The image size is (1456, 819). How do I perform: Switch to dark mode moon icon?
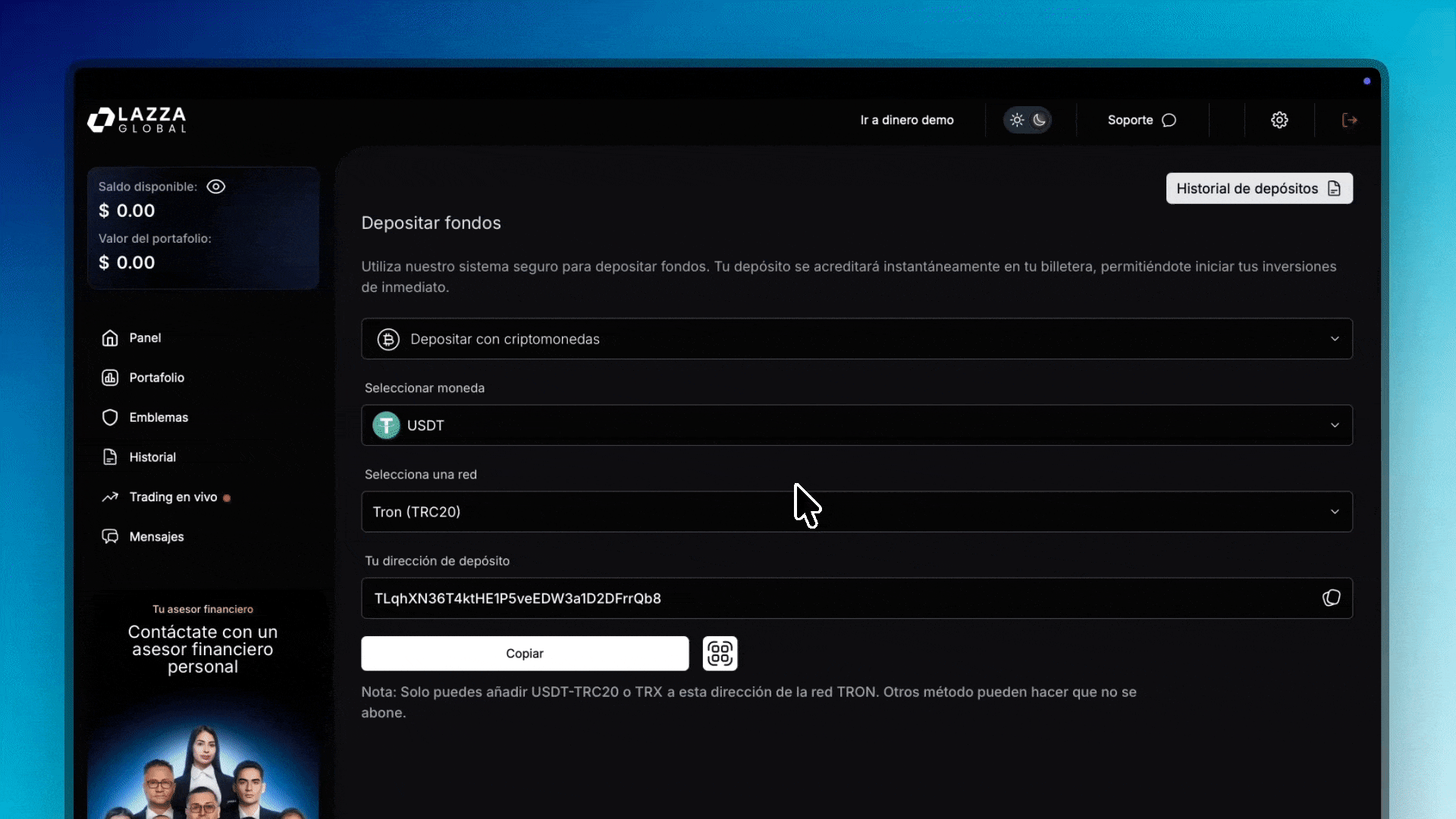pyautogui.click(x=1040, y=120)
